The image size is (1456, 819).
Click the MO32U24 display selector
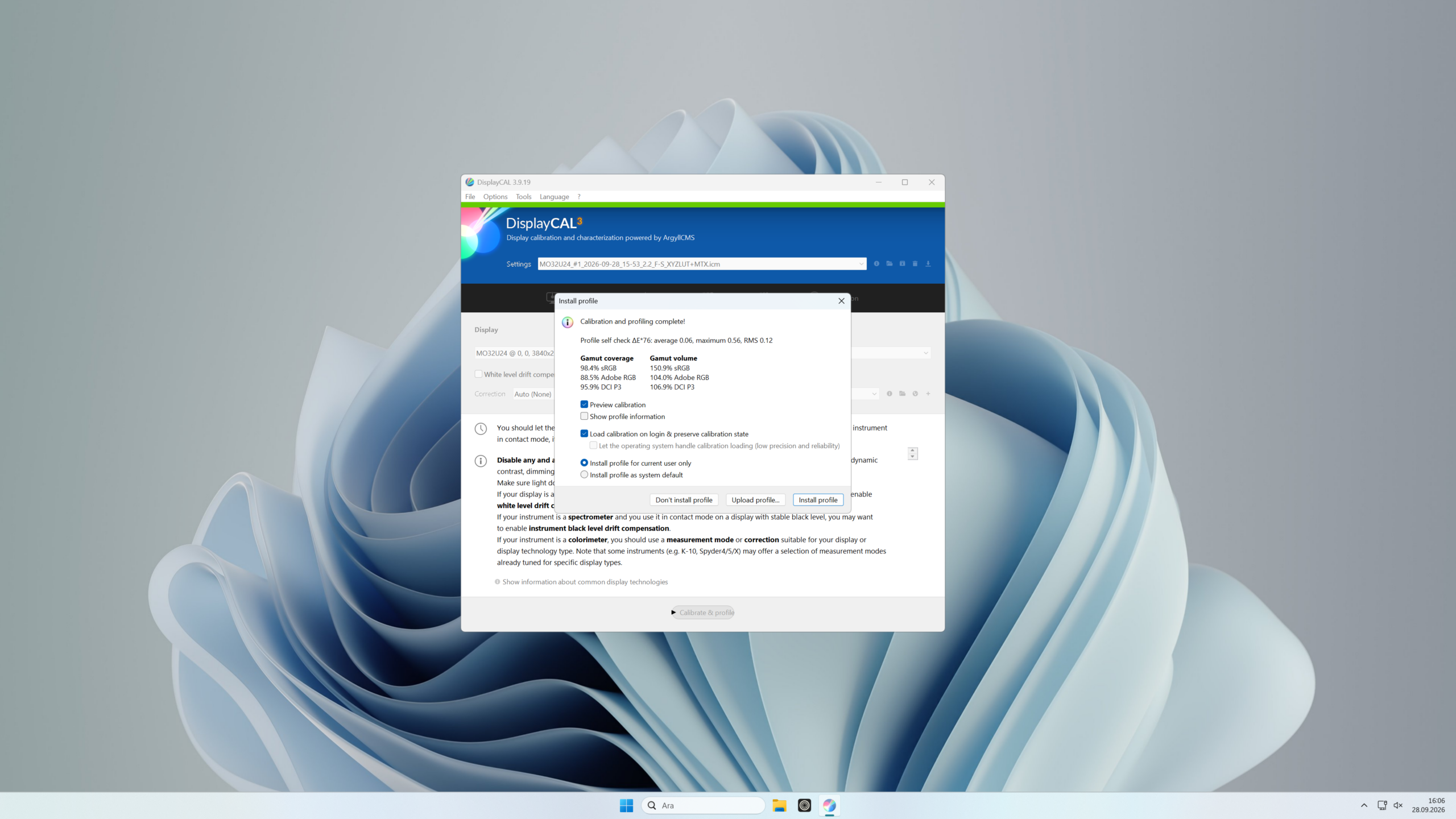[x=515, y=353]
